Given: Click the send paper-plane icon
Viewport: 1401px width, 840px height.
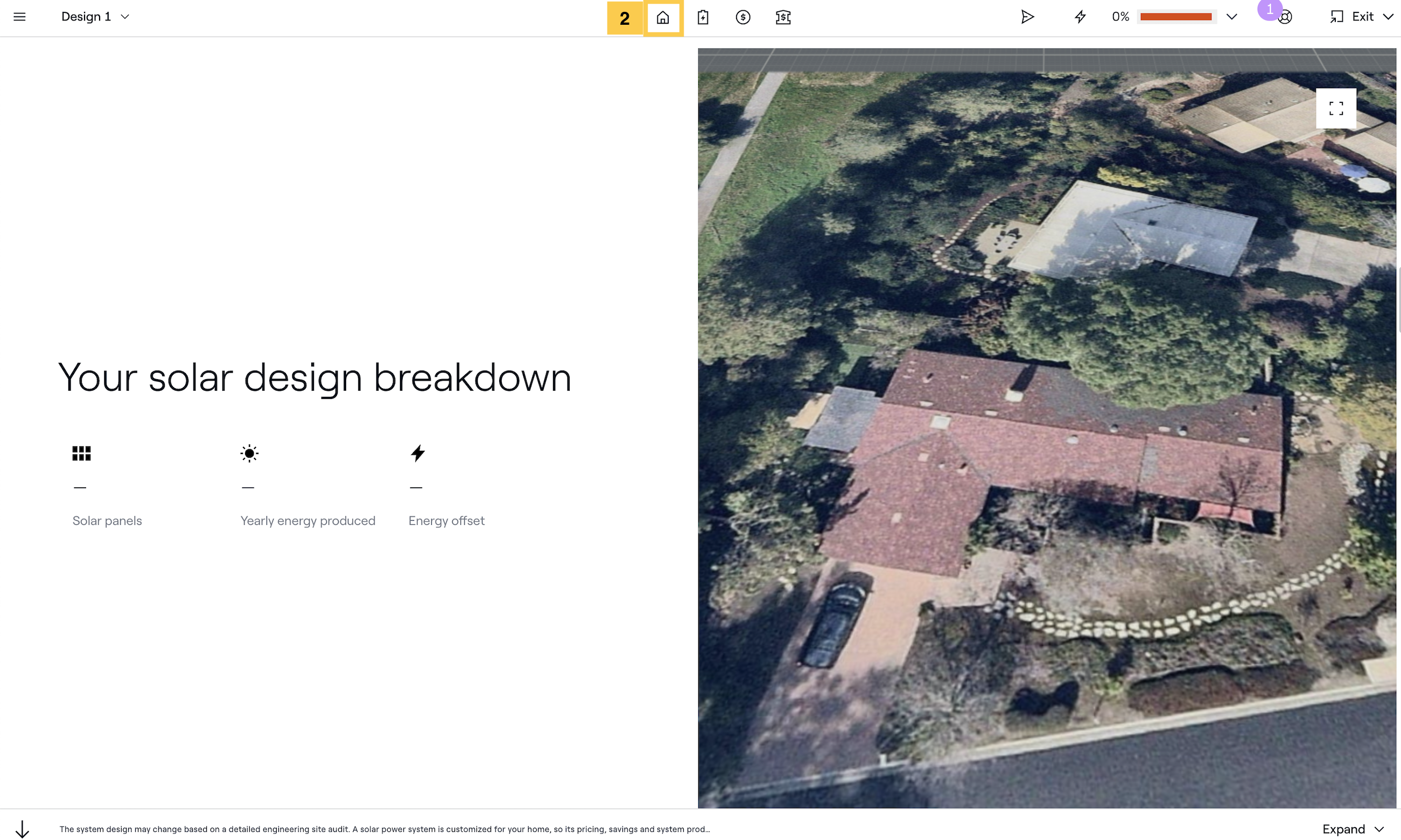Looking at the screenshot, I should pyautogui.click(x=1027, y=17).
